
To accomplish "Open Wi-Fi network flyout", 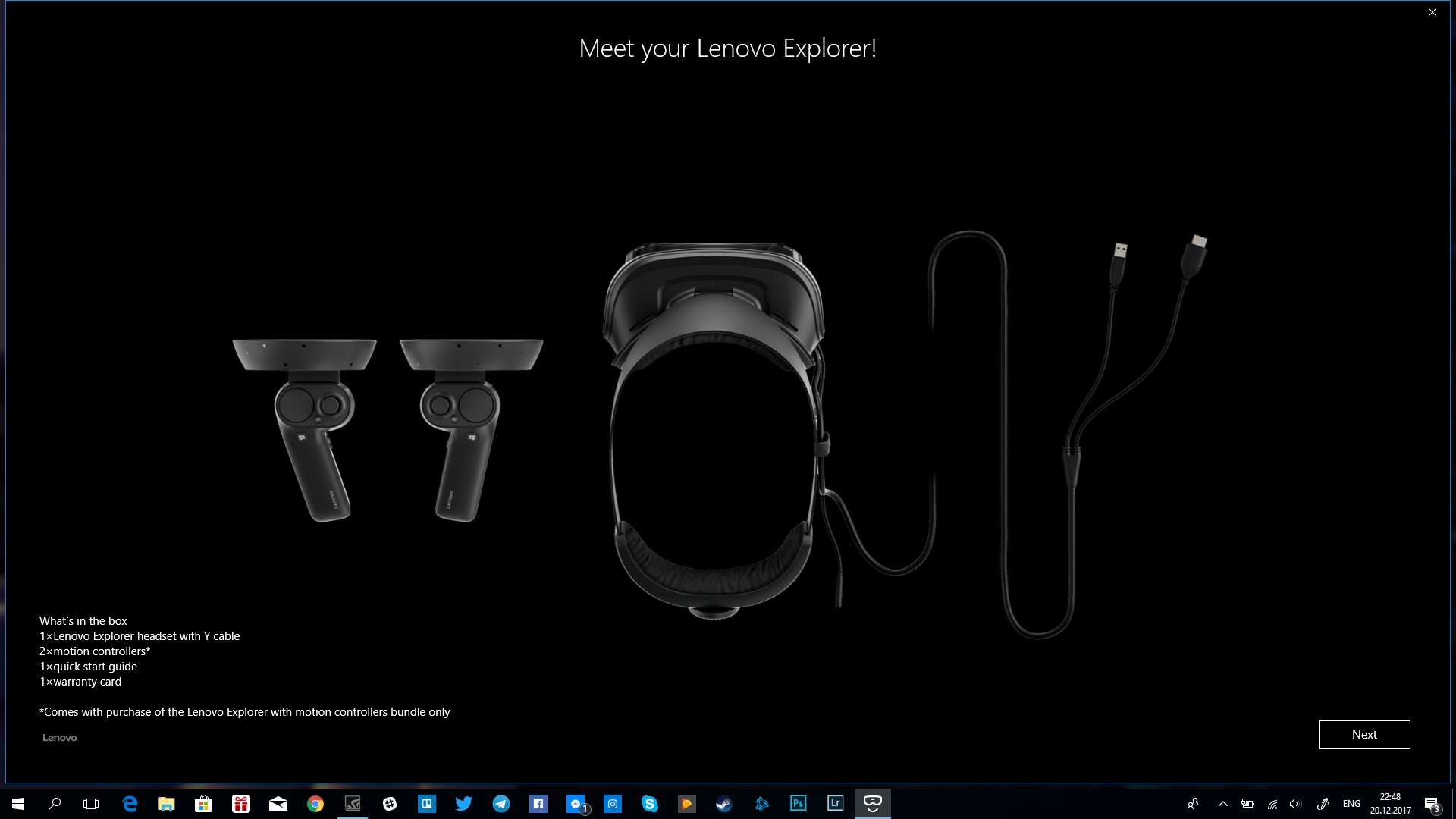I will (1272, 803).
